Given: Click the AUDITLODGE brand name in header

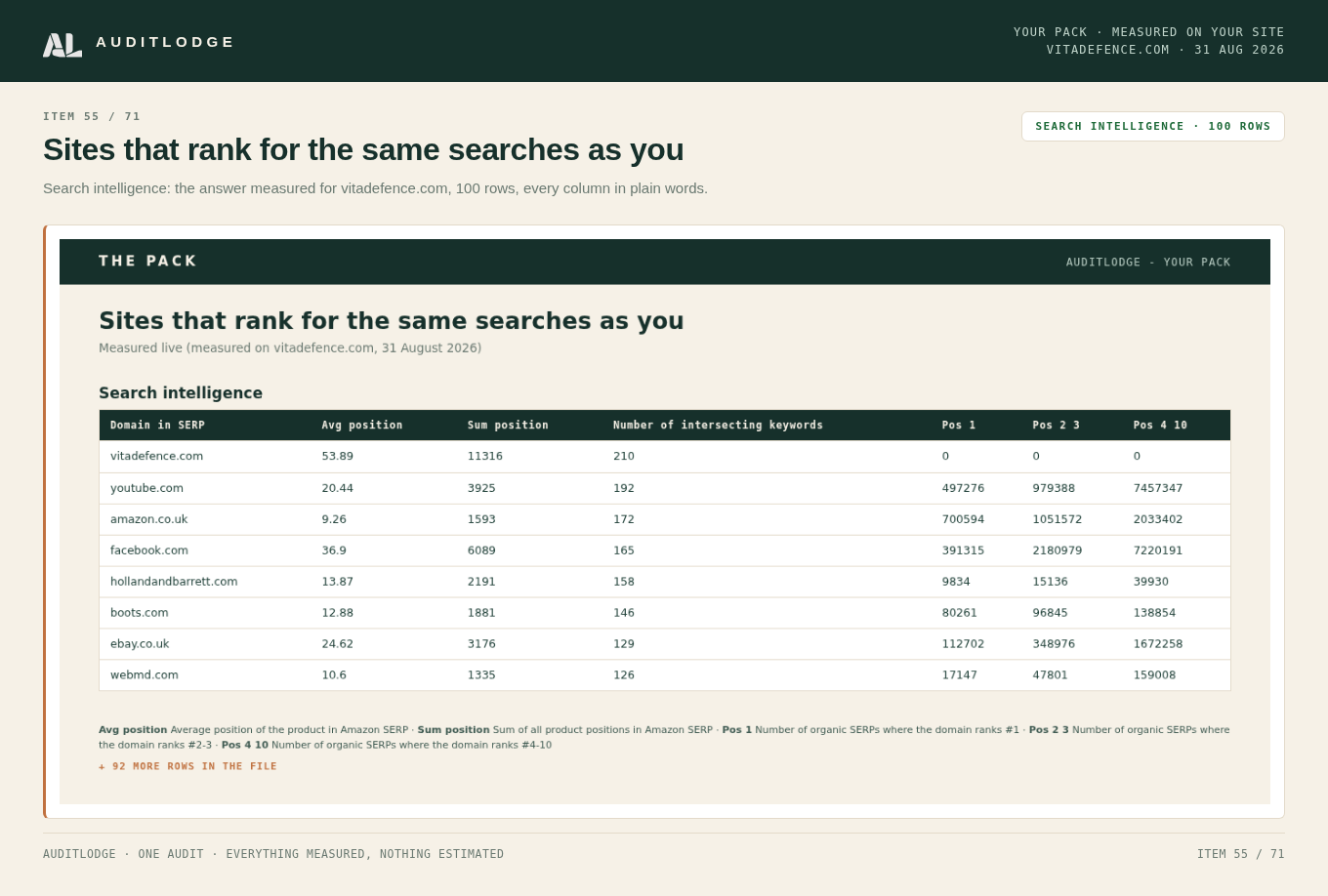Looking at the screenshot, I should (x=165, y=42).
